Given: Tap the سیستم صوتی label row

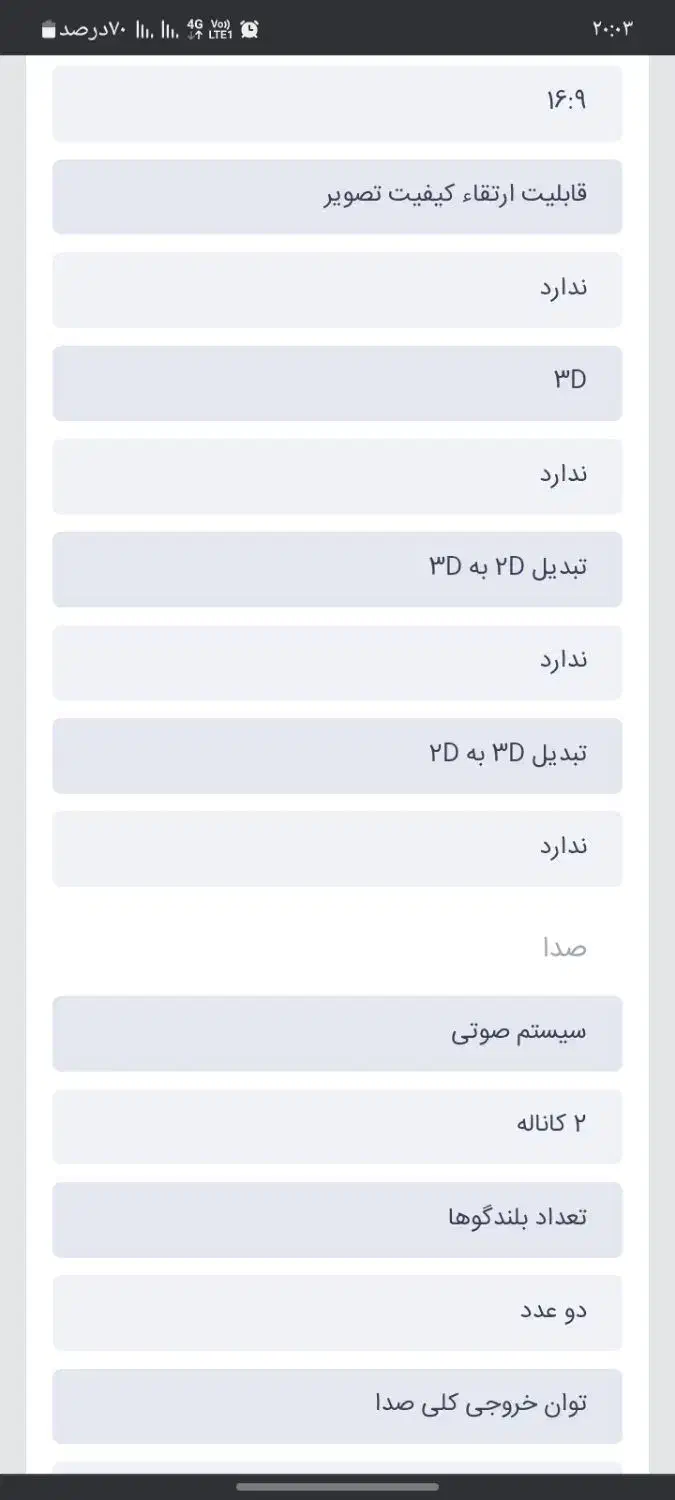Looking at the screenshot, I should tap(337, 1033).
